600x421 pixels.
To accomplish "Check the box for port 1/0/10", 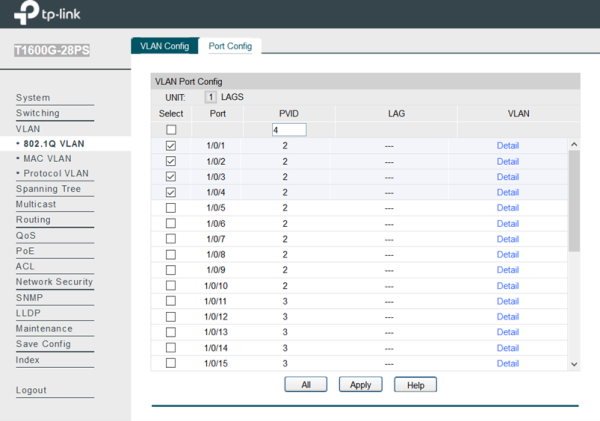I will (170, 286).
